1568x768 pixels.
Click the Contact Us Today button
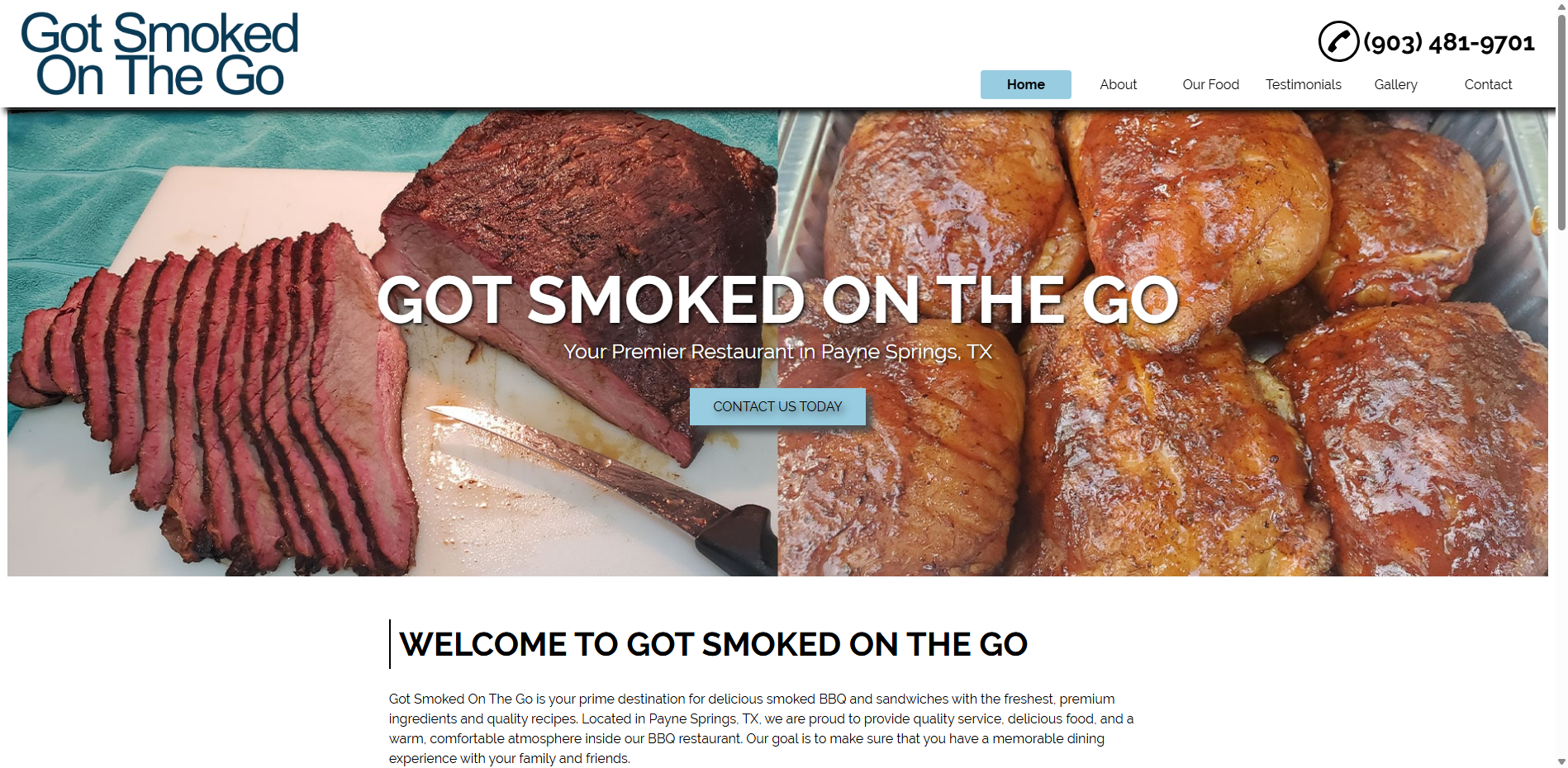point(777,406)
